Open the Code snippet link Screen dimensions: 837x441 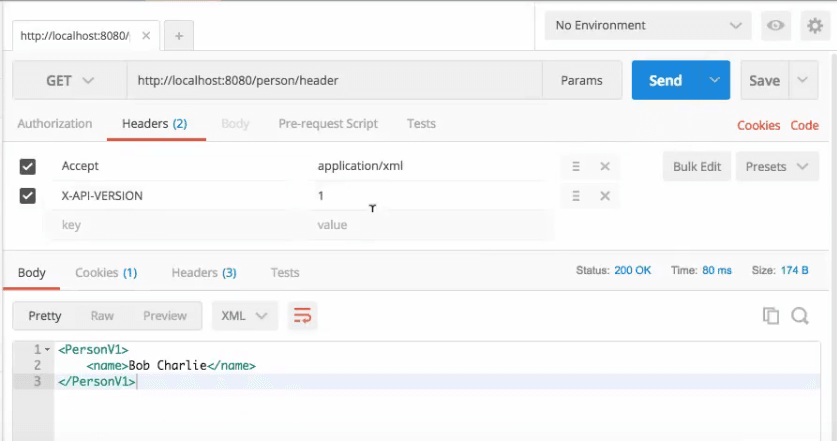[x=804, y=125]
